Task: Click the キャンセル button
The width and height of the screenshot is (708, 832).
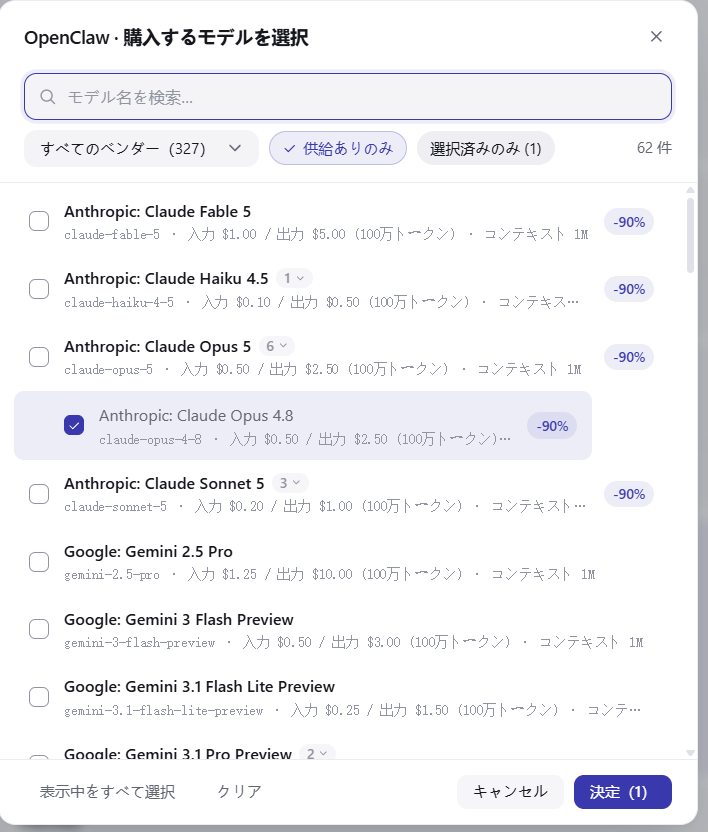Action: [x=510, y=792]
